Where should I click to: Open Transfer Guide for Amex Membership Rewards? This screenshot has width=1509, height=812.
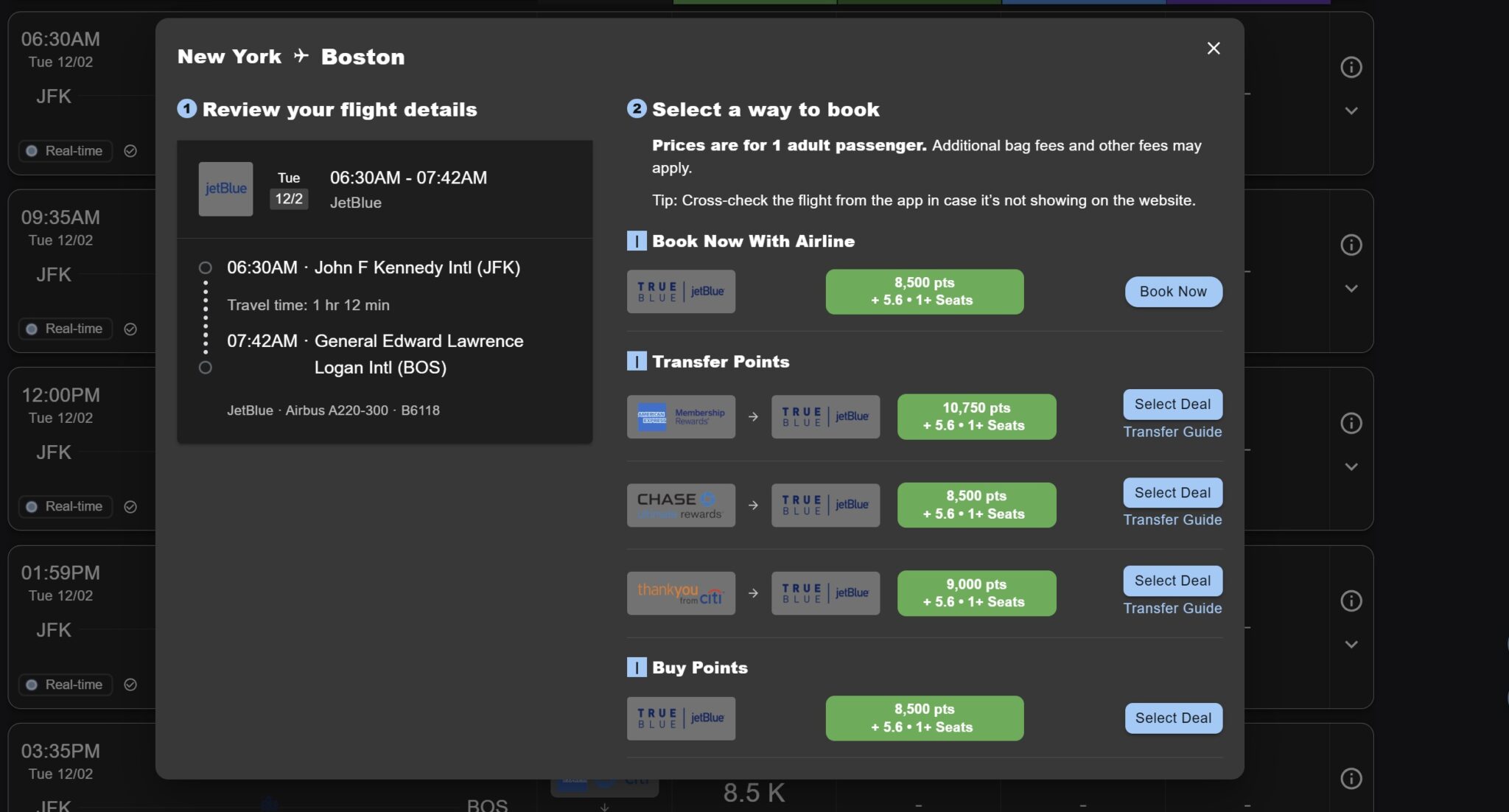[x=1172, y=432]
